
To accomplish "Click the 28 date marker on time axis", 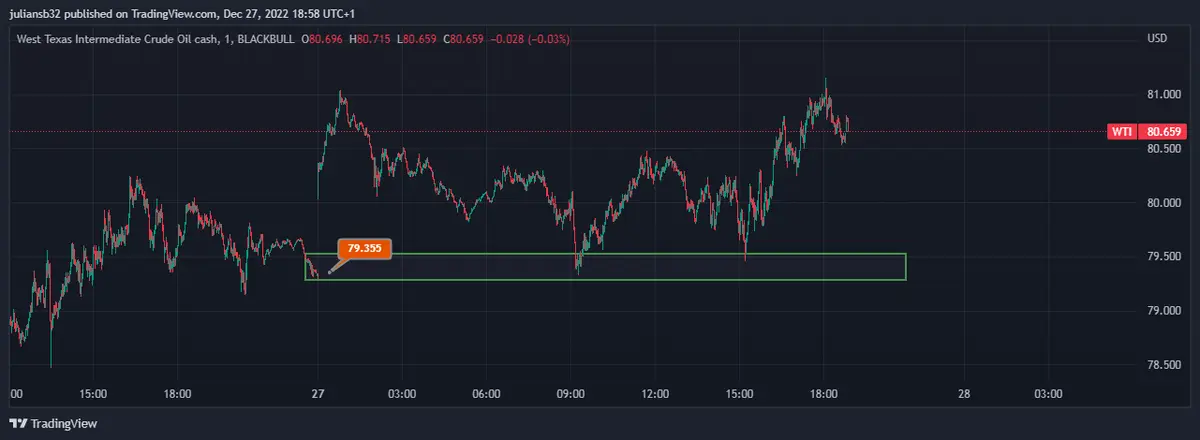I will (x=964, y=394).
